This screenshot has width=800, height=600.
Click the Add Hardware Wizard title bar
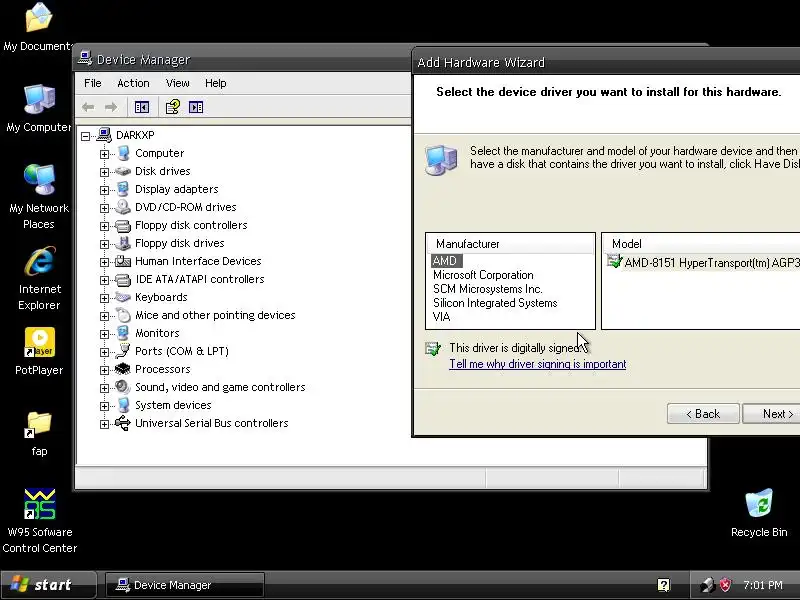[x=606, y=62]
